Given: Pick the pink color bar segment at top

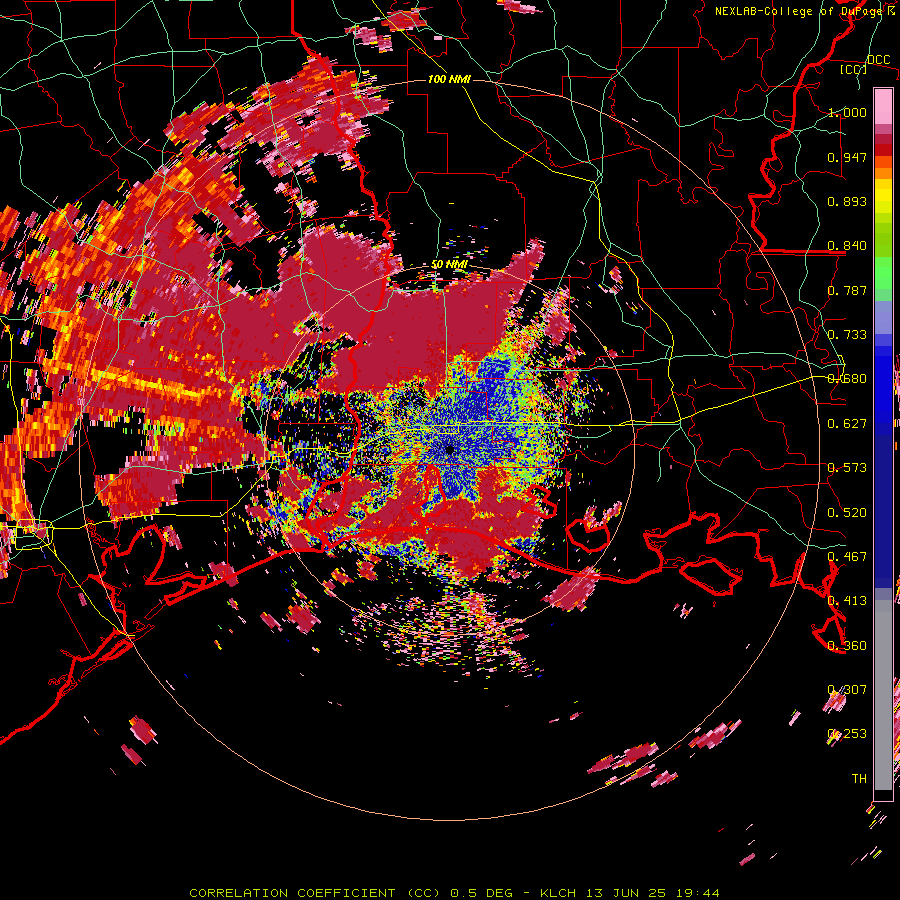Looking at the screenshot, I should coord(883,107).
